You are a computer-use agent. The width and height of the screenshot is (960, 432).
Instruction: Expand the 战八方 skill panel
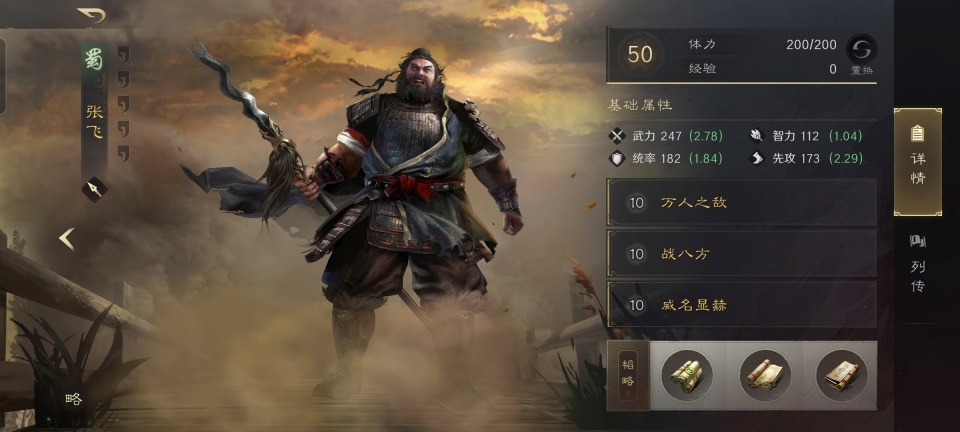741,253
